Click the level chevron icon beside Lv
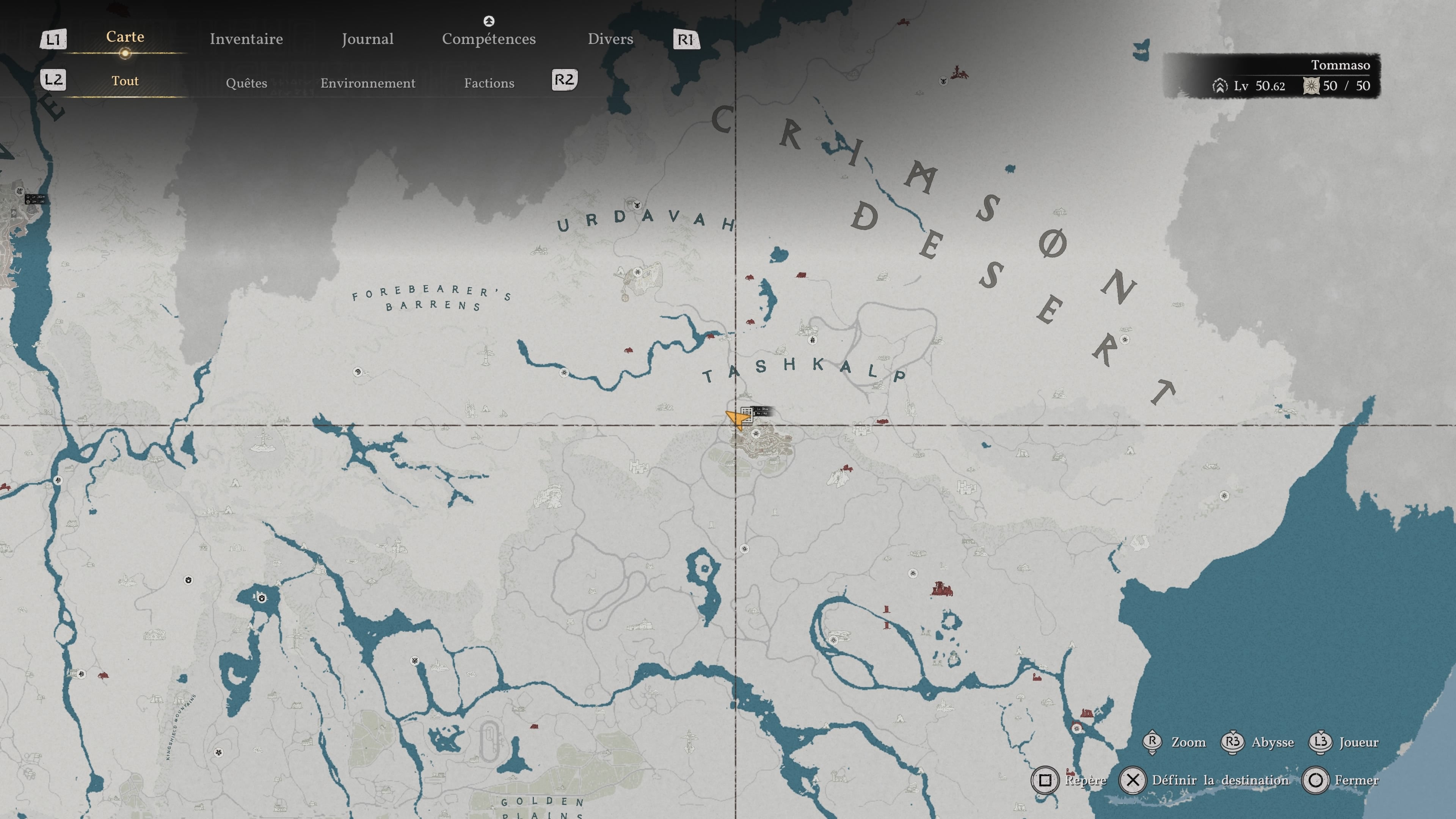 click(x=1220, y=86)
